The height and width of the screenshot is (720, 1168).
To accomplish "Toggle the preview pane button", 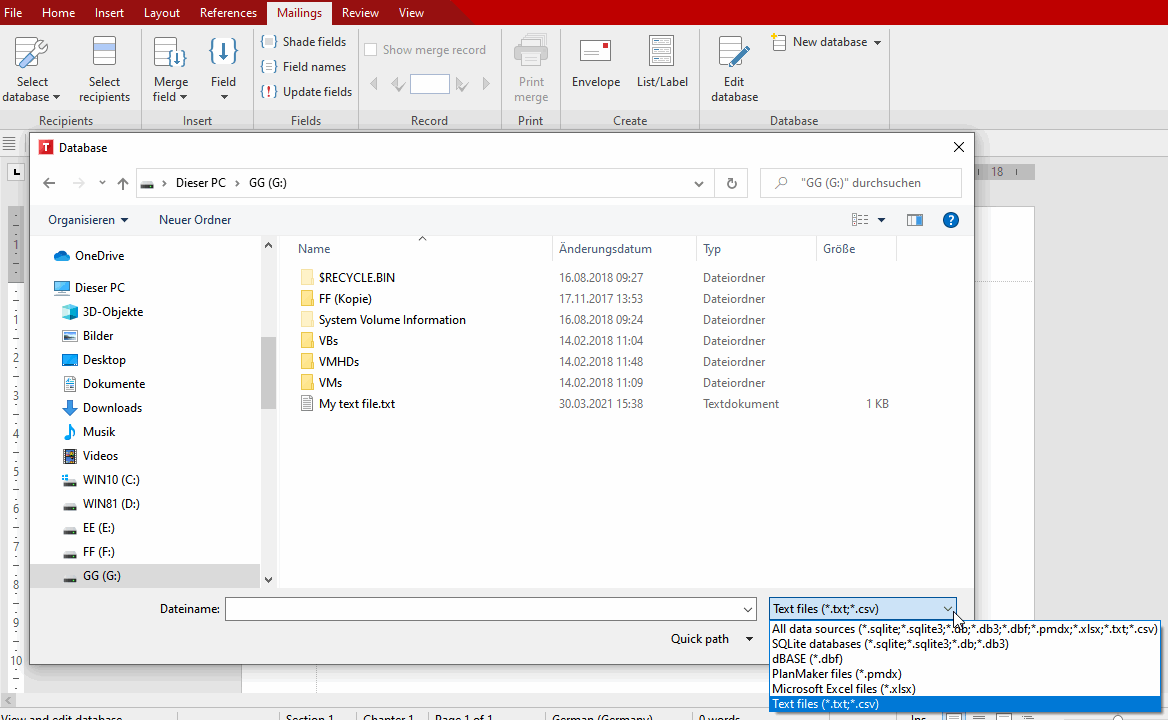I will (x=914, y=220).
